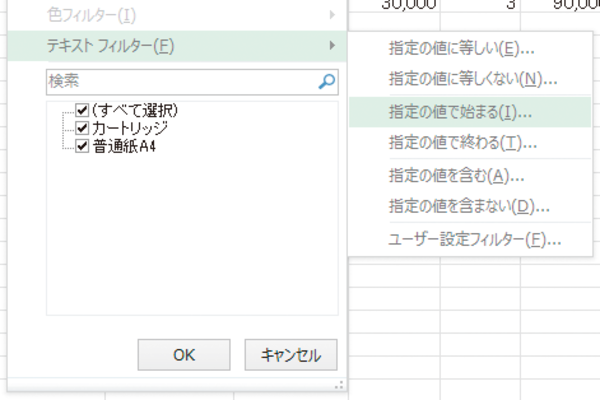Select 指定の値で終わる(T)
The width and height of the screenshot is (600, 400).
(x=470, y=143)
